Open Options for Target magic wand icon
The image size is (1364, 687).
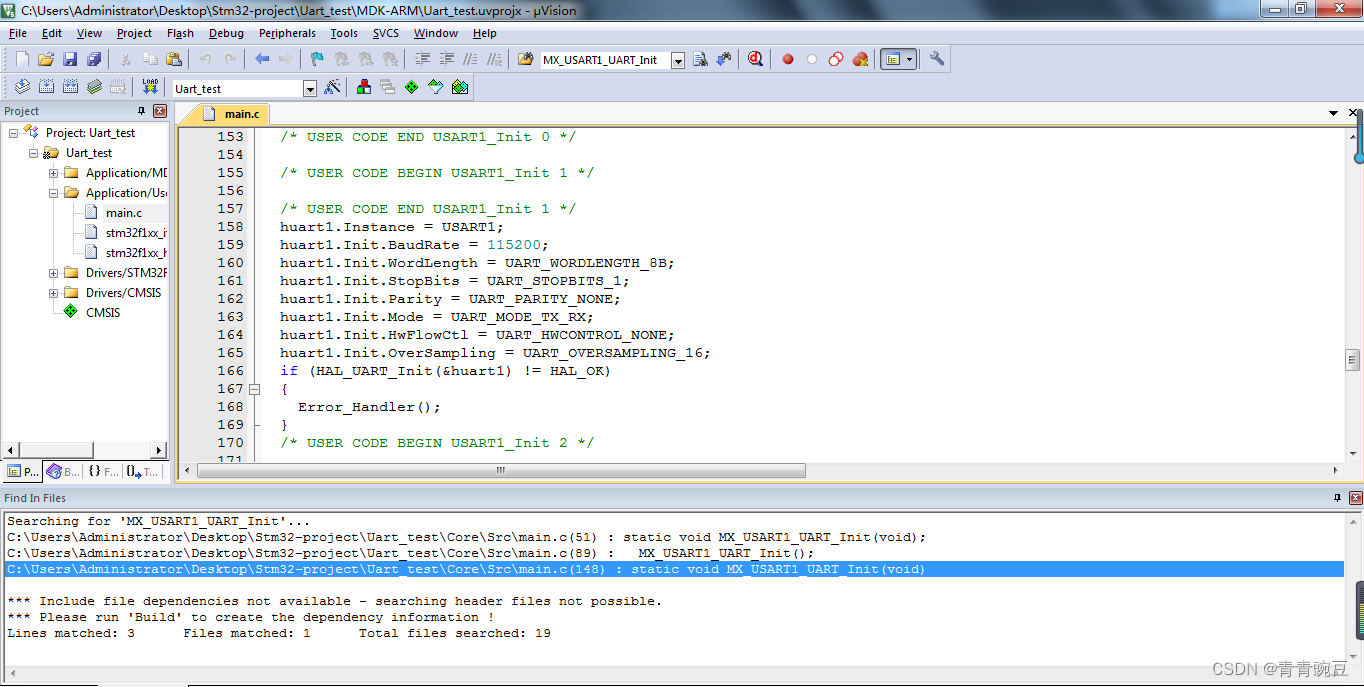tap(333, 88)
